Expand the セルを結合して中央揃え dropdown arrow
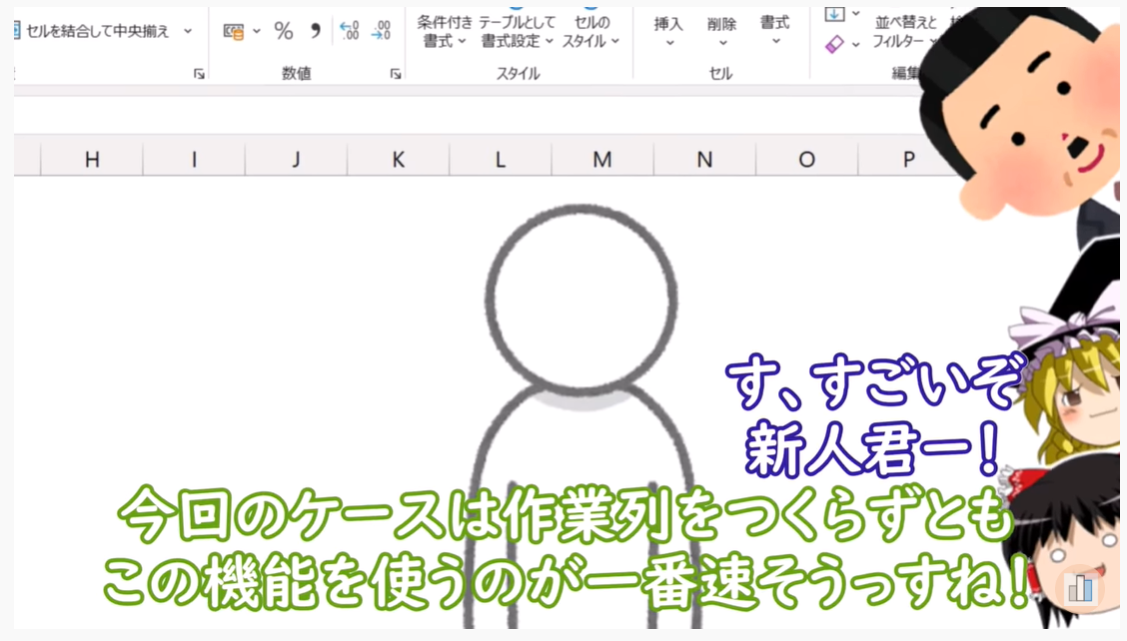1127x641 pixels. click(x=188, y=31)
